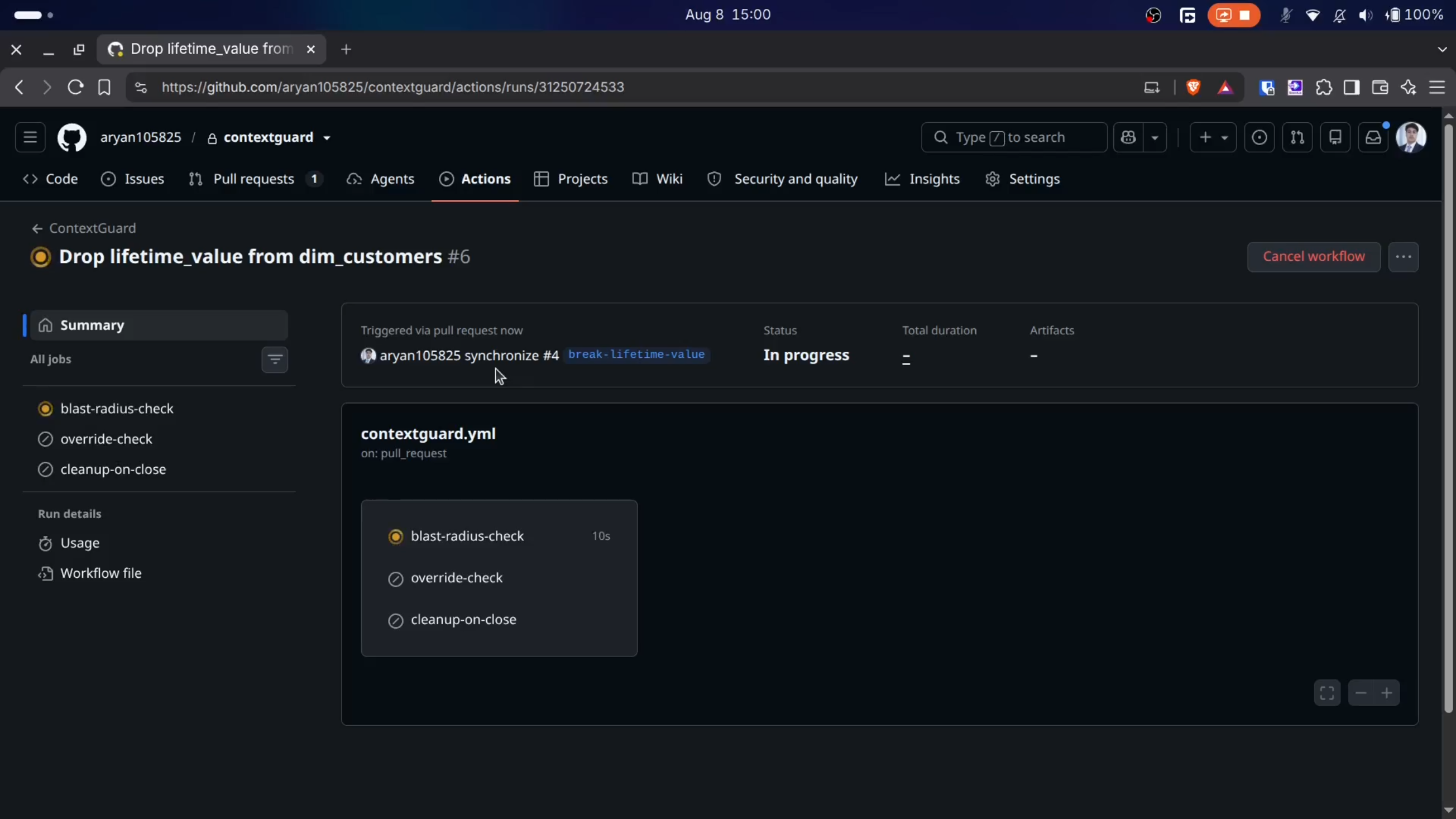Viewport: 1456px width, 819px height.
Task: Click the filter jobs icon button
Action: (x=275, y=359)
